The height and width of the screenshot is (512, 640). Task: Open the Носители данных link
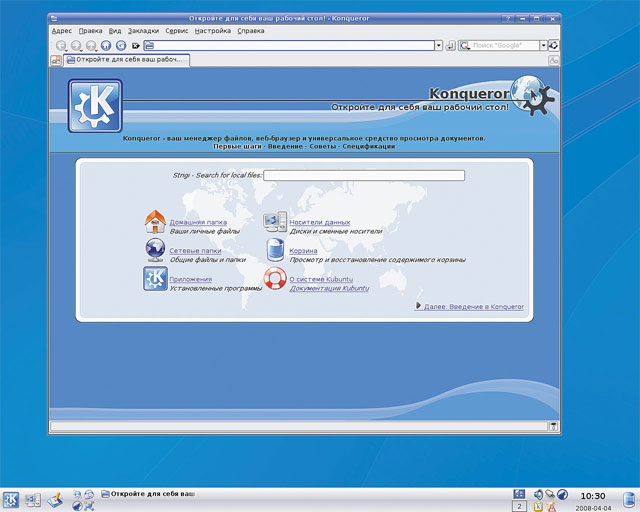320,222
